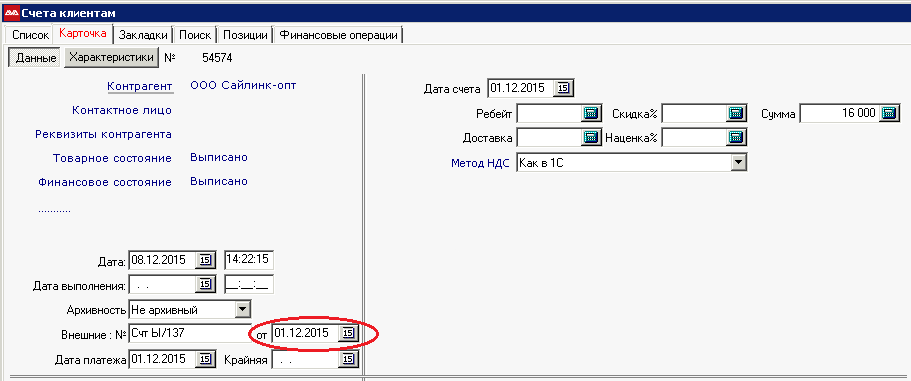
Task: Click the app icon in title bar
Action: pos(12,12)
